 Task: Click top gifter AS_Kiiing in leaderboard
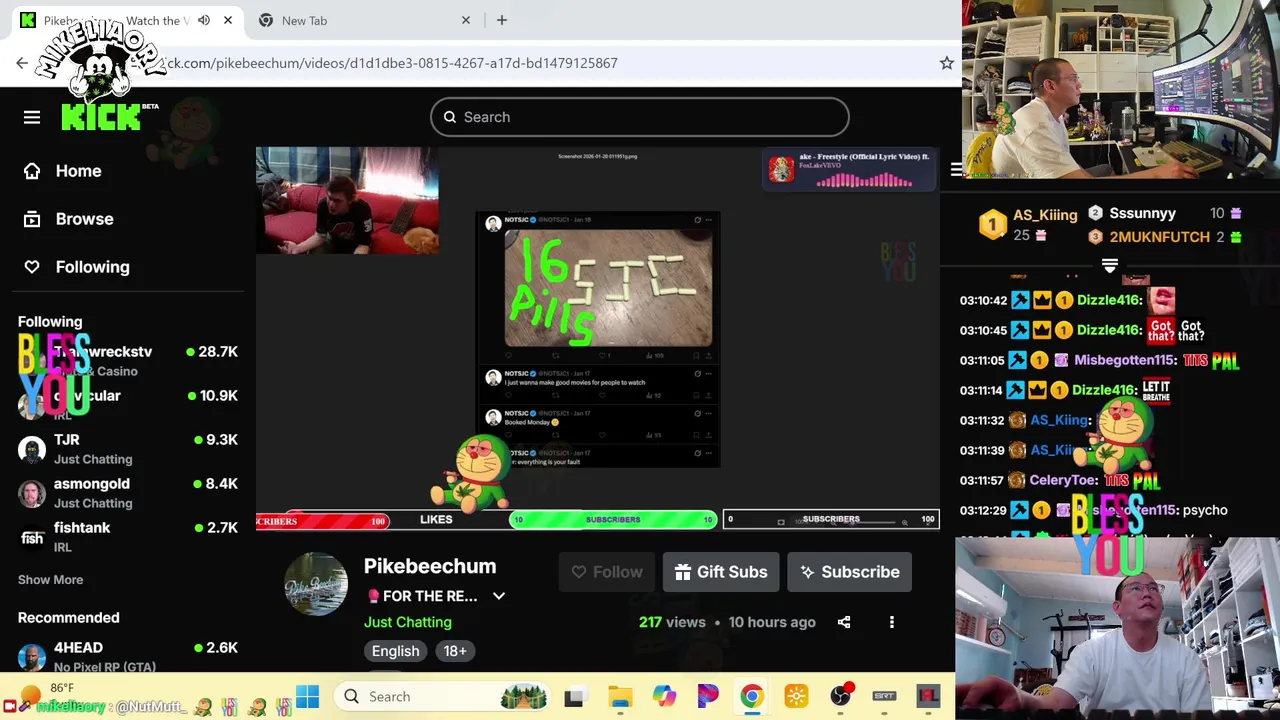coord(1044,215)
